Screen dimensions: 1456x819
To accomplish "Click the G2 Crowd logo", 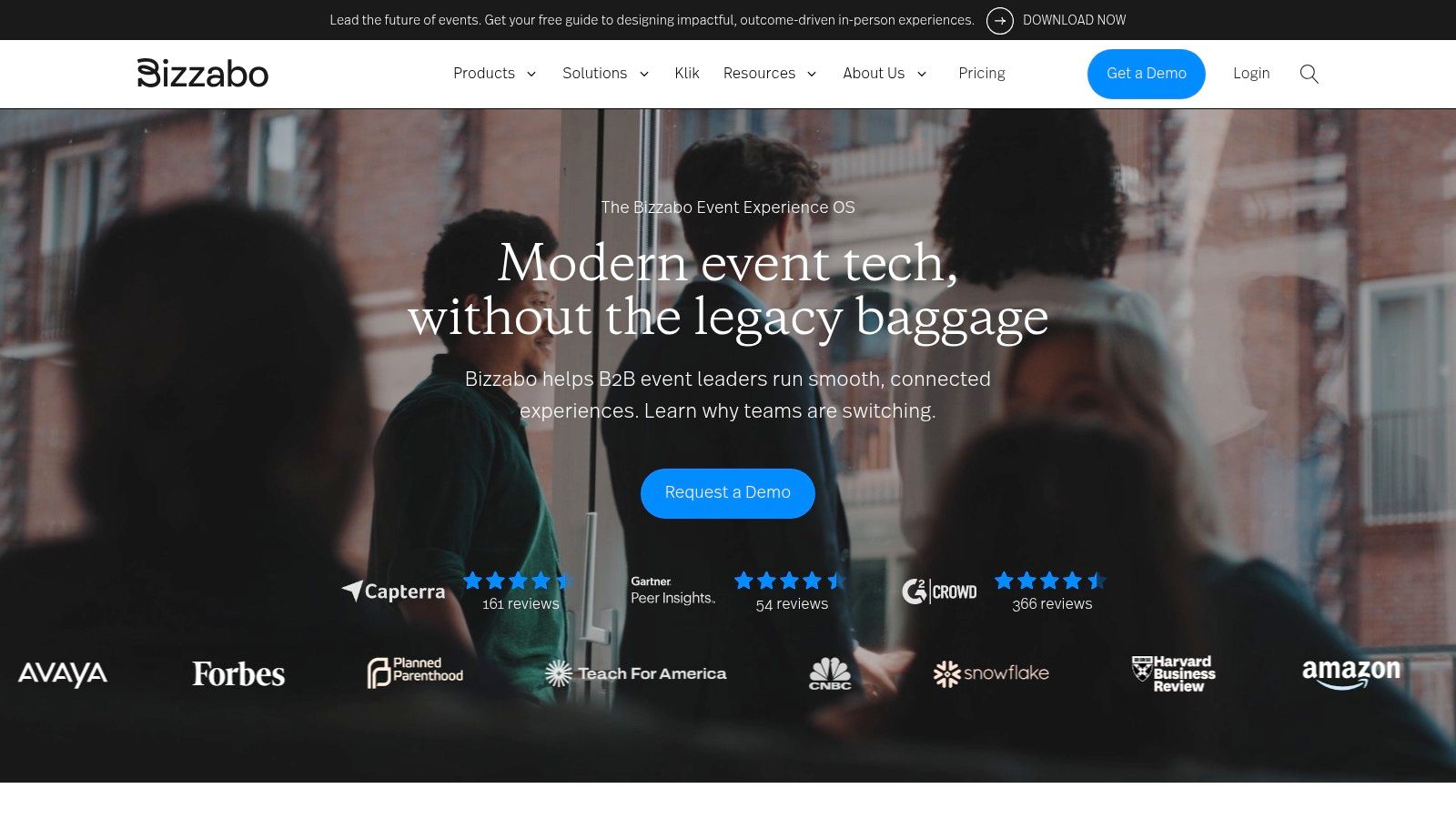I will (939, 591).
